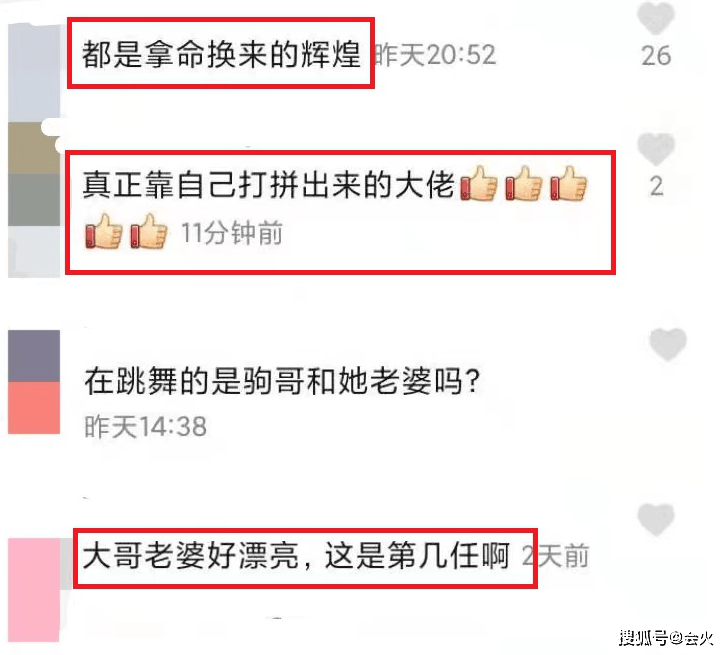Click the like count 2
This screenshot has height=655, width=728.
656,187
